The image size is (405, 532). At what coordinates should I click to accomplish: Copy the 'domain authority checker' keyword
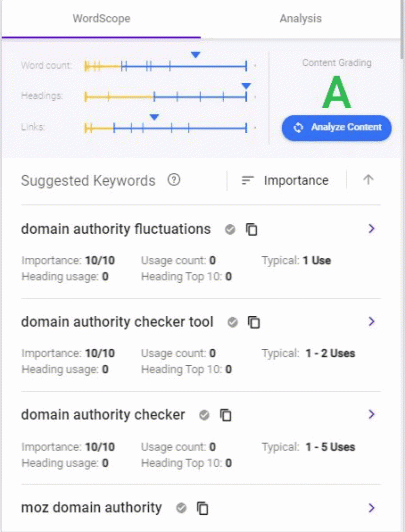226,415
